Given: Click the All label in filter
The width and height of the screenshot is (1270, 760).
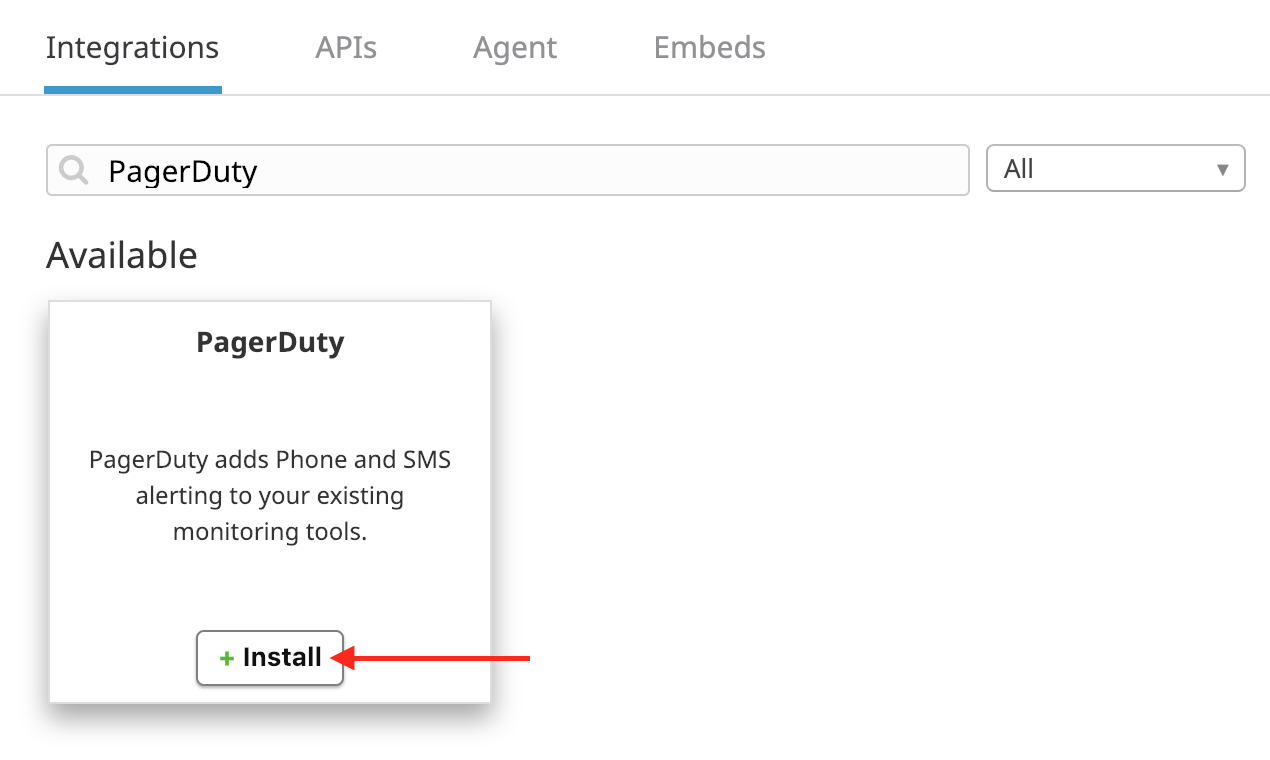Looking at the screenshot, I should click(1018, 169).
